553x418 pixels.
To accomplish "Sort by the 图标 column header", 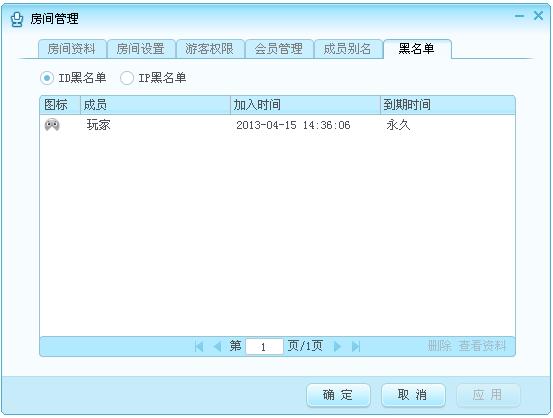I will point(60,105).
